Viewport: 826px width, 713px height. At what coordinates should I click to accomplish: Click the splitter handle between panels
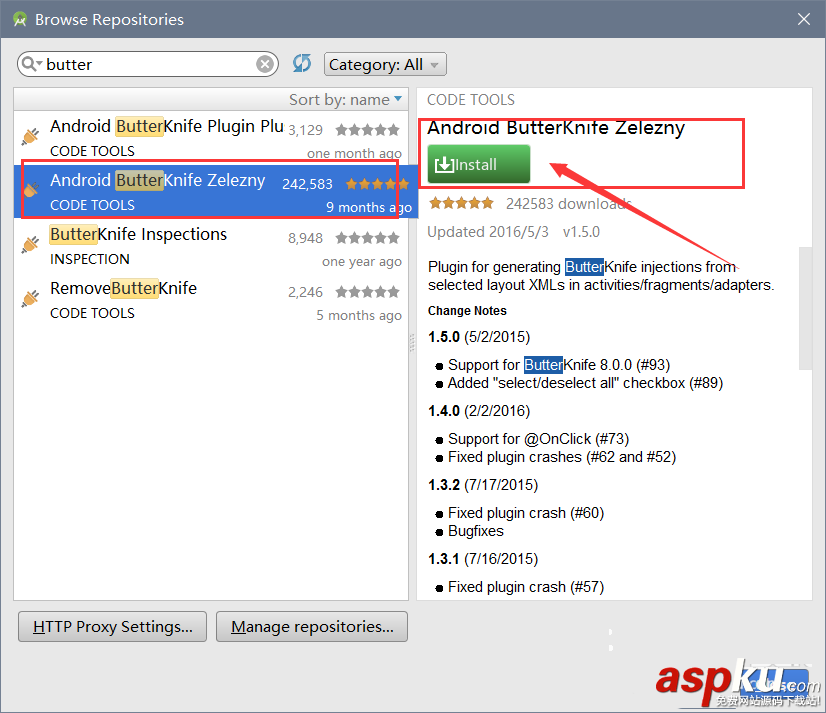pos(412,343)
